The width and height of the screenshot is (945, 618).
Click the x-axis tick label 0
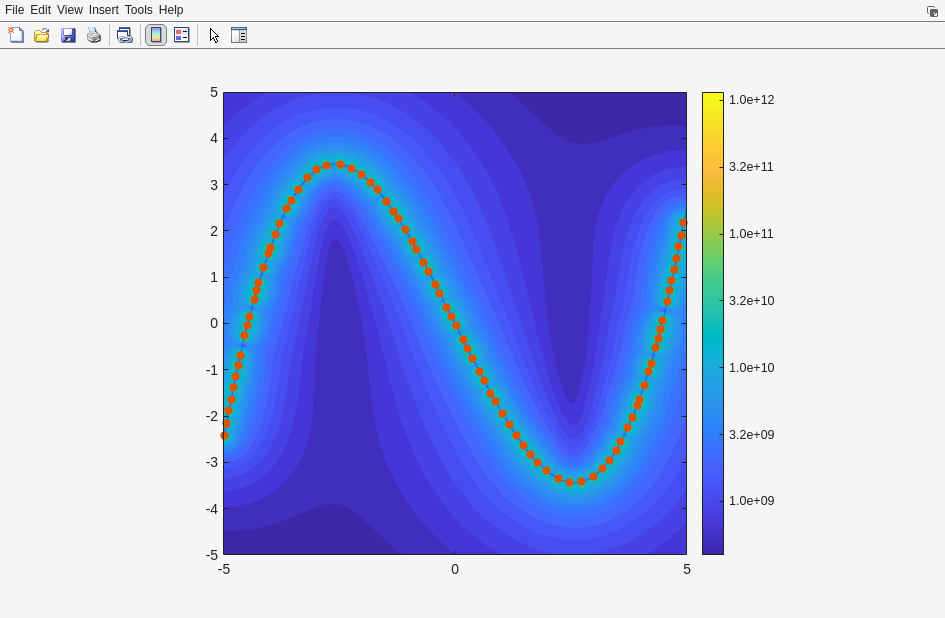(455, 570)
